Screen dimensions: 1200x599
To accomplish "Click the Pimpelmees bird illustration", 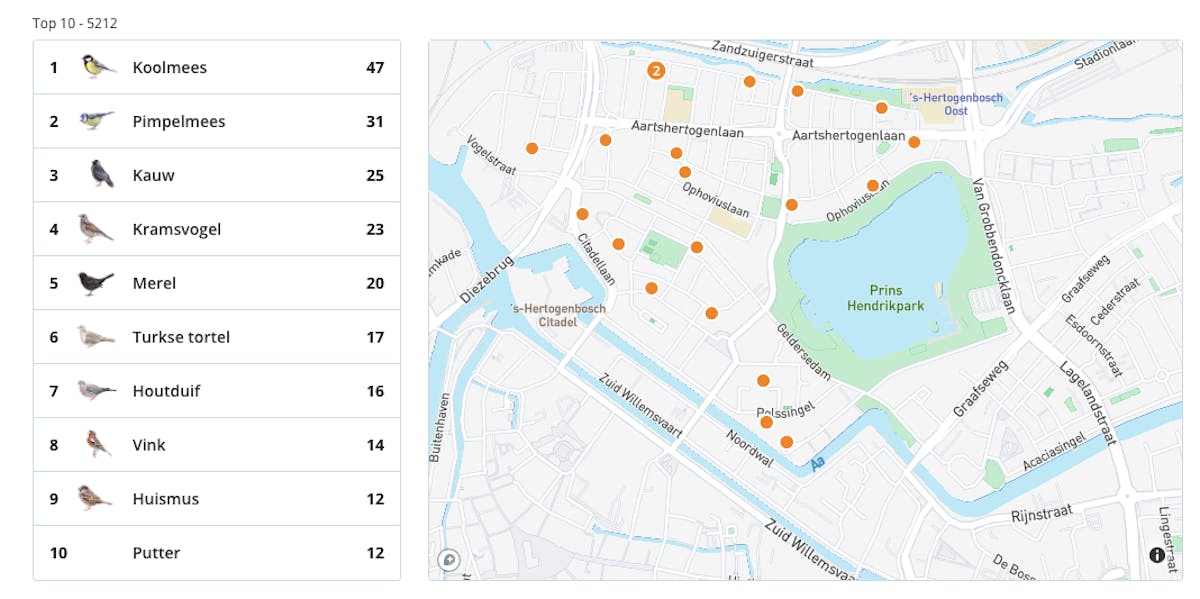I will (96, 121).
